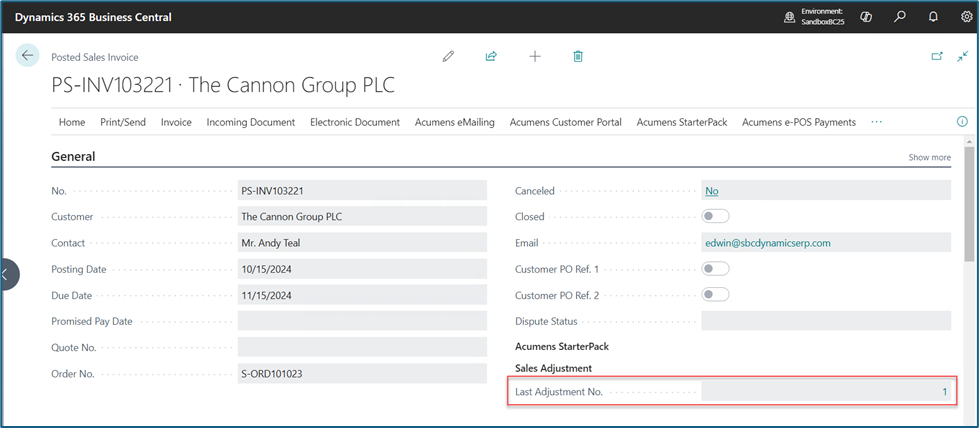
Task: Toggle Customer PO Ref. 2 switch
Action: coord(716,295)
